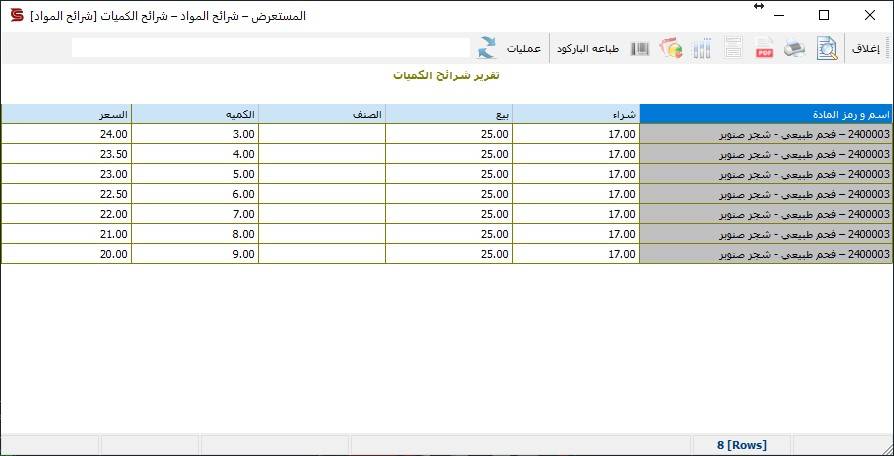Select material name in price 24.00 row
The width and height of the screenshot is (894, 456).
pyautogui.click(x=766, y=134)
